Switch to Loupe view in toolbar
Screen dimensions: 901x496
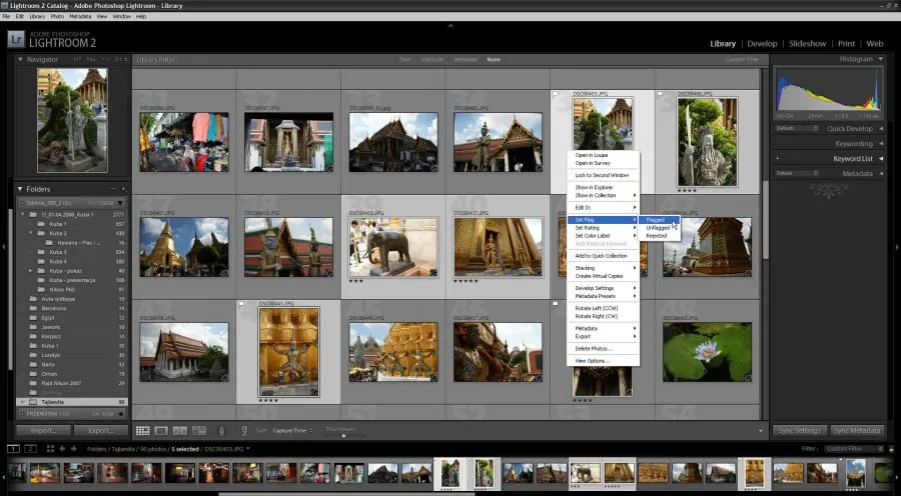click(x=159, y=431)
